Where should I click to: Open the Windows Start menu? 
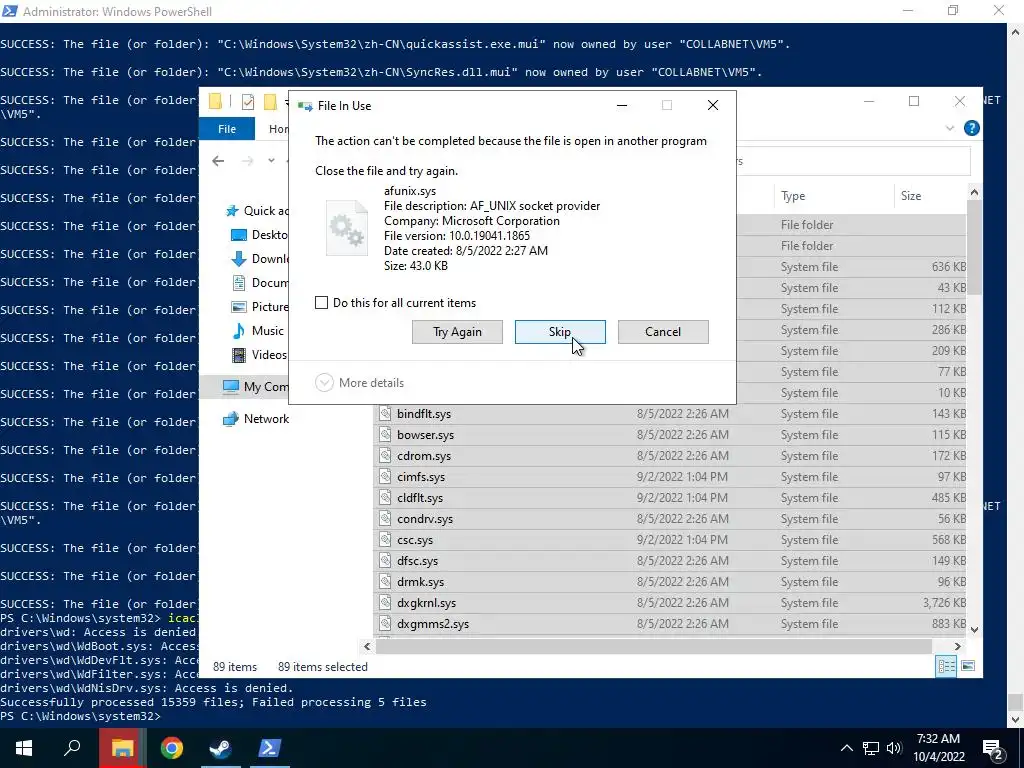24,748
